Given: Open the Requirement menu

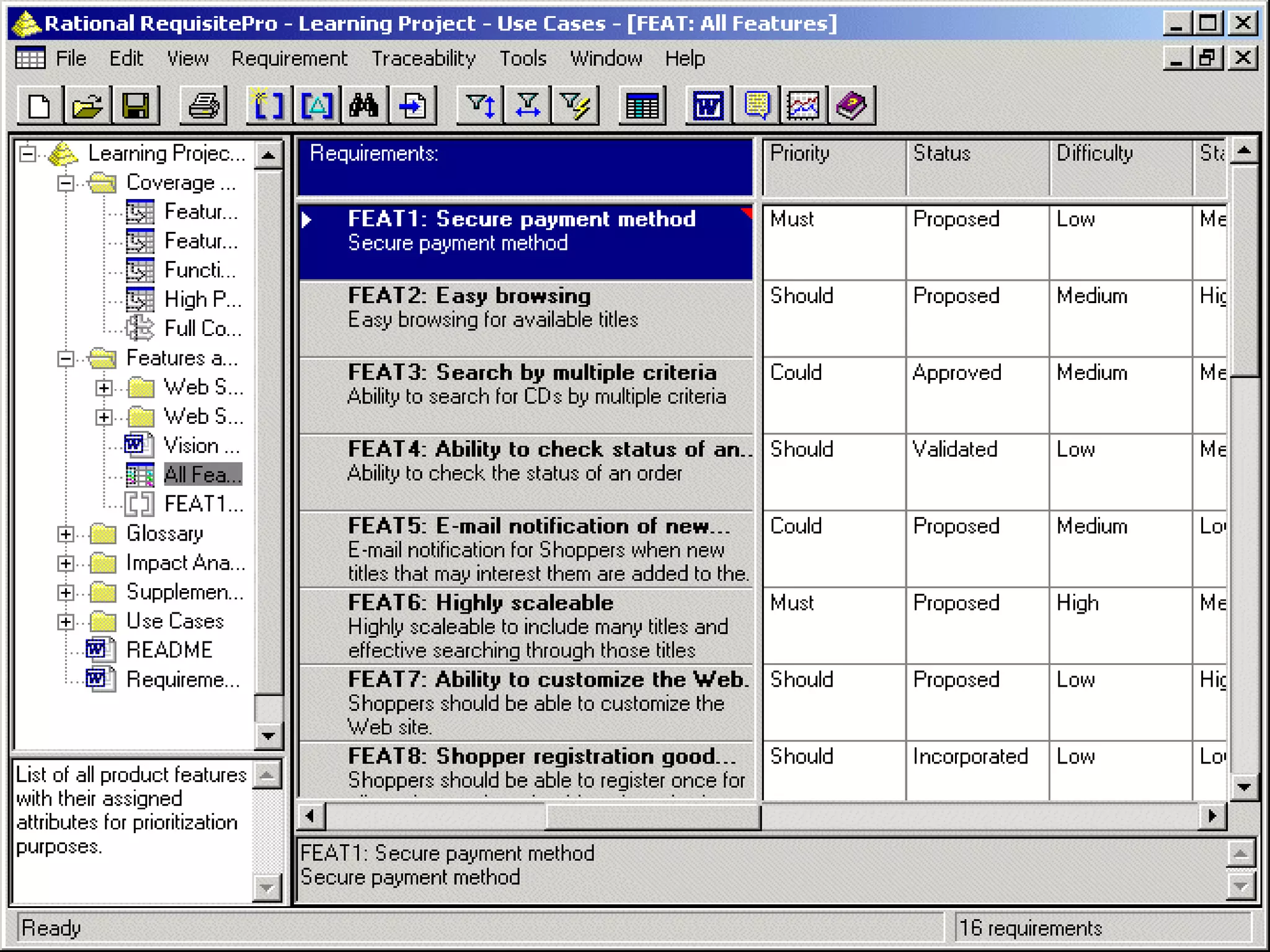Looking at the screenshot, I should 289,59.
